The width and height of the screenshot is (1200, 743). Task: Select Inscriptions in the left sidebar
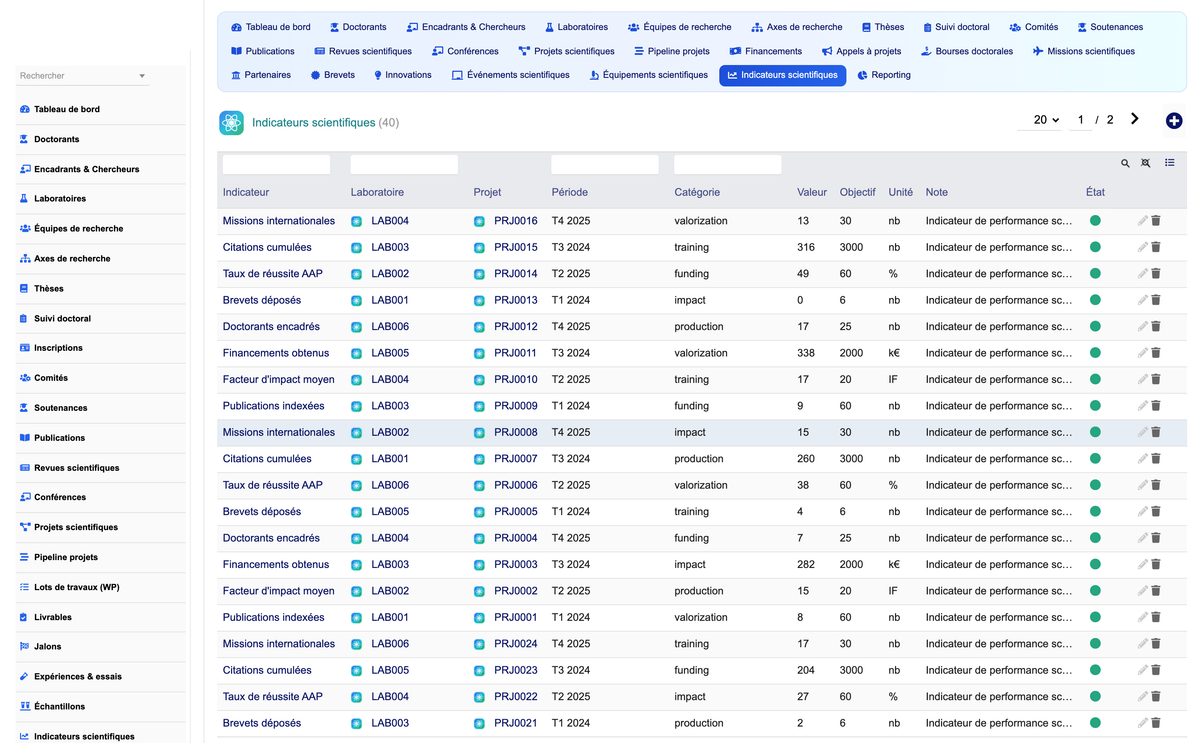coord(101,348)
